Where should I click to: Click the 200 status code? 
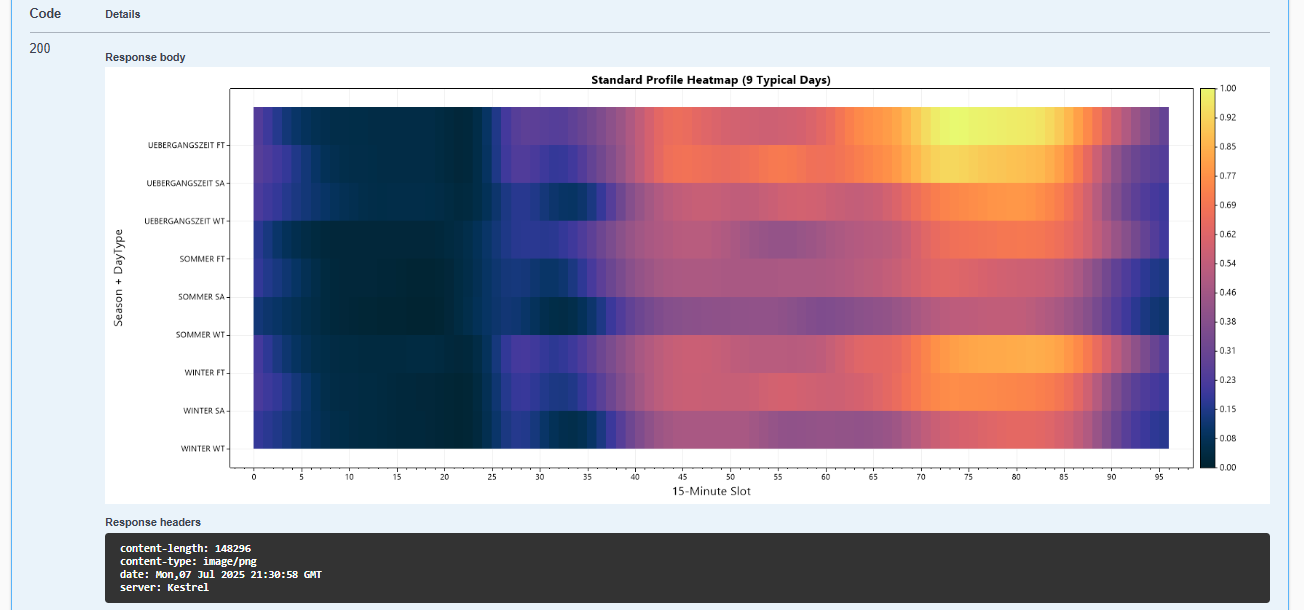click(40, 48)
